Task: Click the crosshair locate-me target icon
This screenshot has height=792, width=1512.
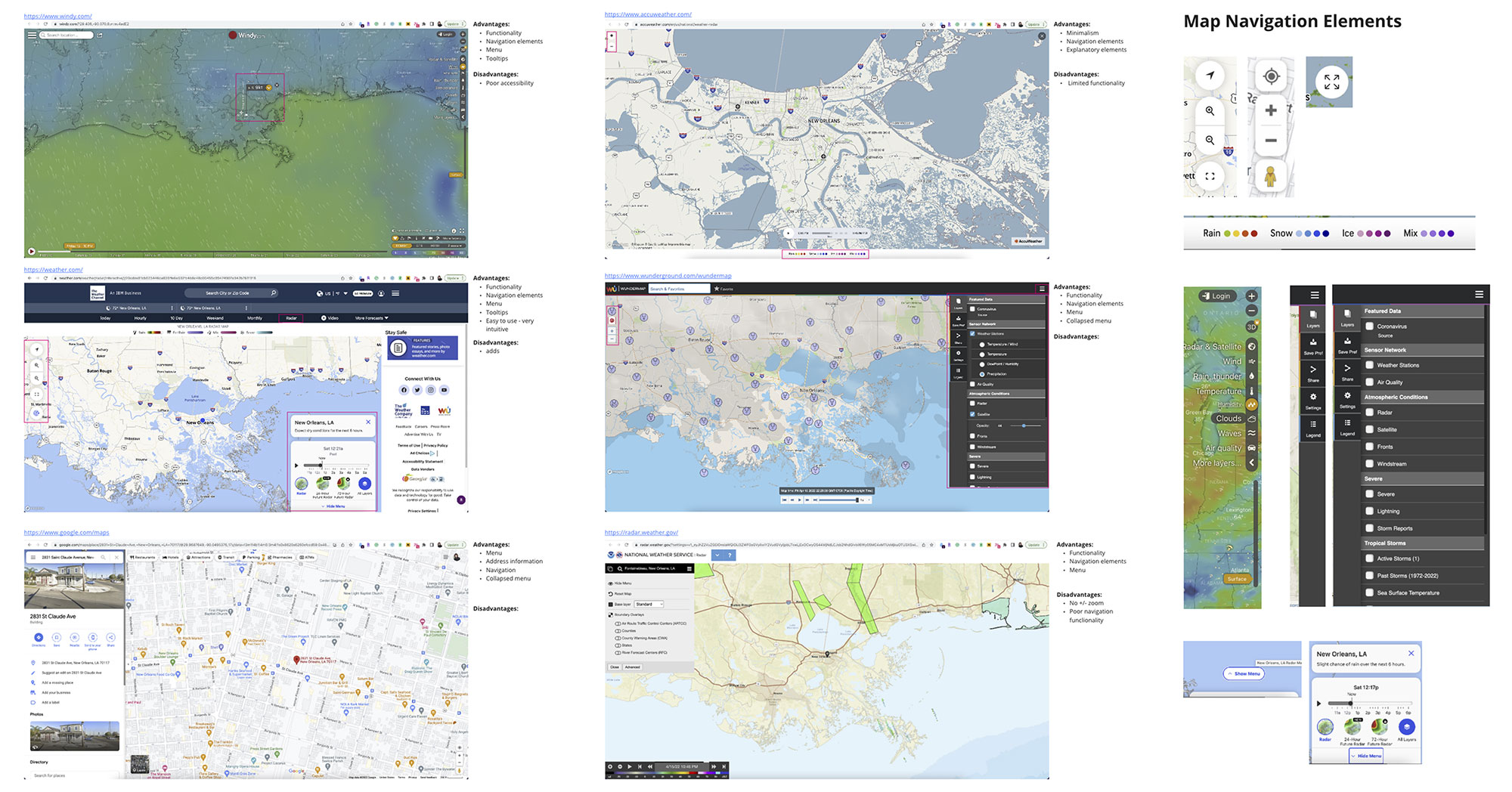Action: pyautogui.click(x=1271, y=76)
